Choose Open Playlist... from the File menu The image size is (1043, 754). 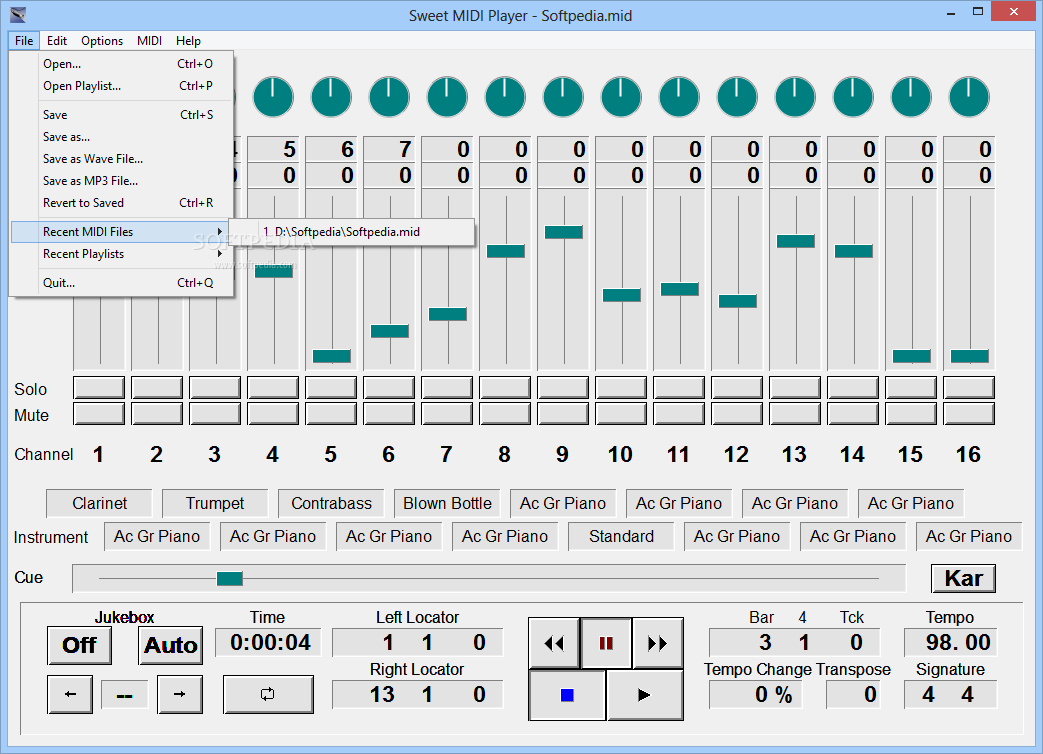point(122,86)
